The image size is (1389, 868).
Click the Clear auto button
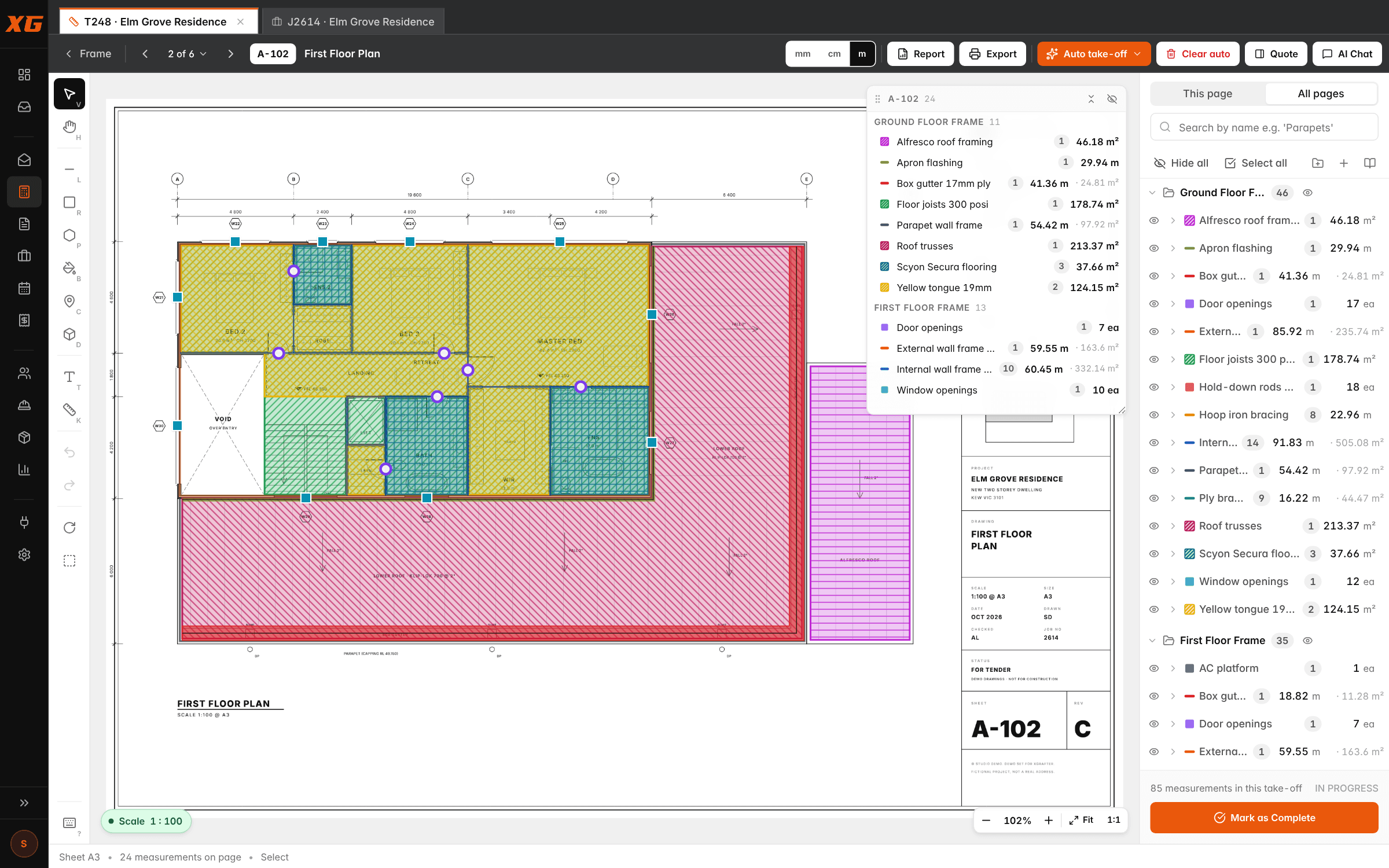tap(1197, 54)
